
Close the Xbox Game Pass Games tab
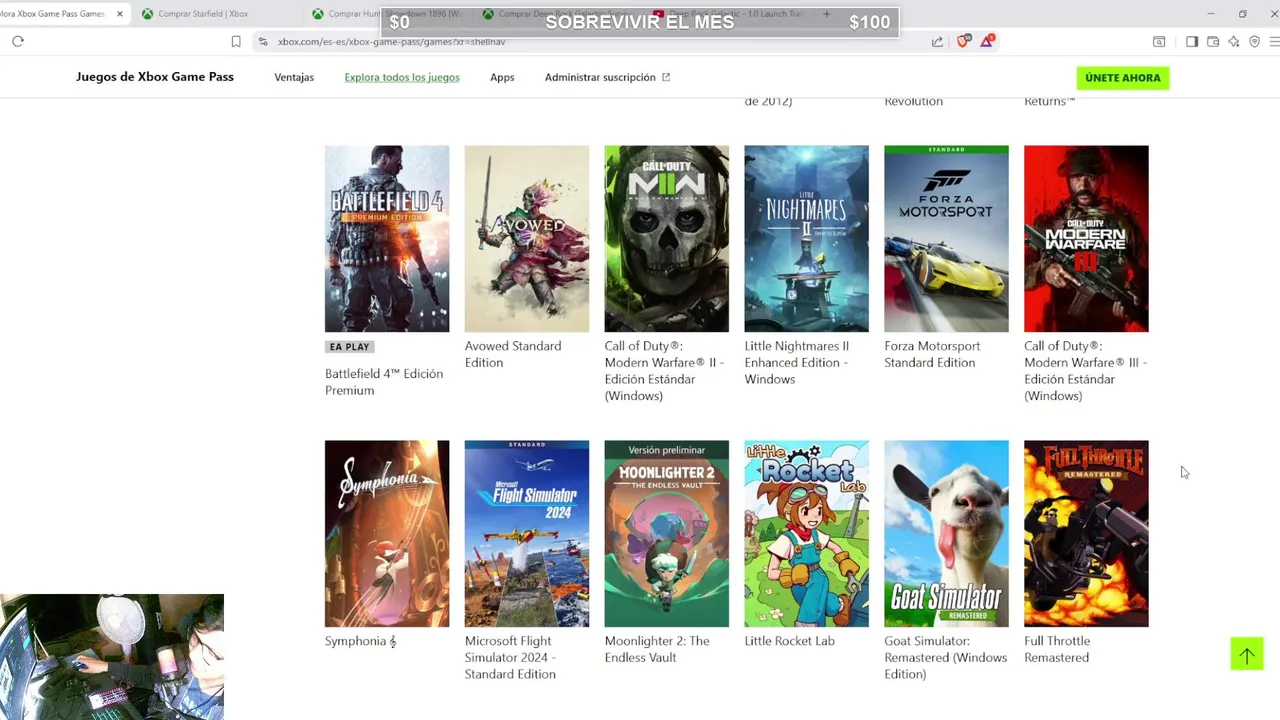119,14
